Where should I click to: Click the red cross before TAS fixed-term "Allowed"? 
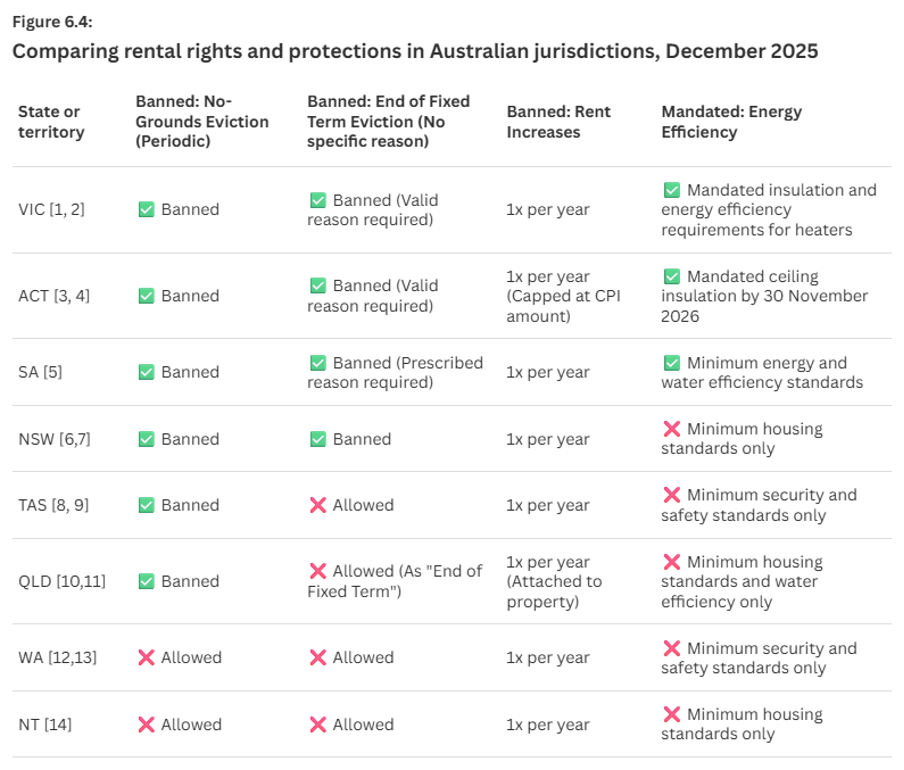click(318, 506)
